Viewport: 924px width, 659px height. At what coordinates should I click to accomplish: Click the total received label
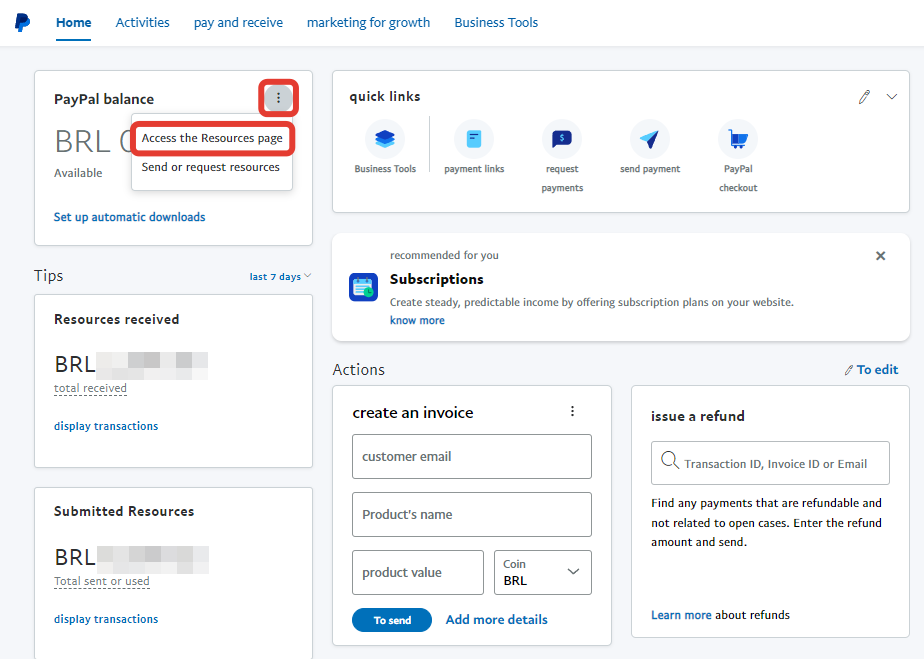(90, 388)
